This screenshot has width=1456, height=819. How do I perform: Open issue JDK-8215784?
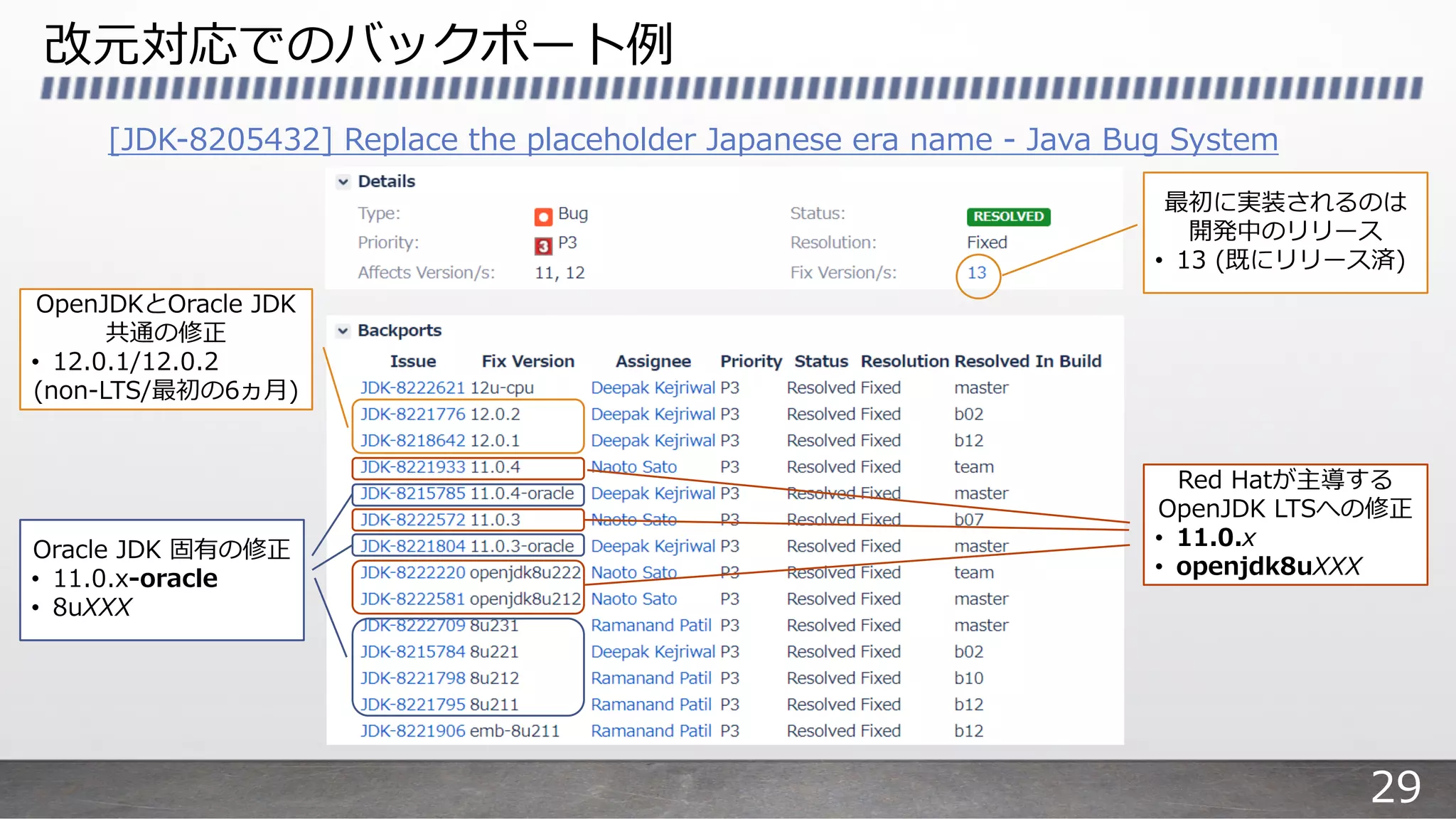[412, 652]
